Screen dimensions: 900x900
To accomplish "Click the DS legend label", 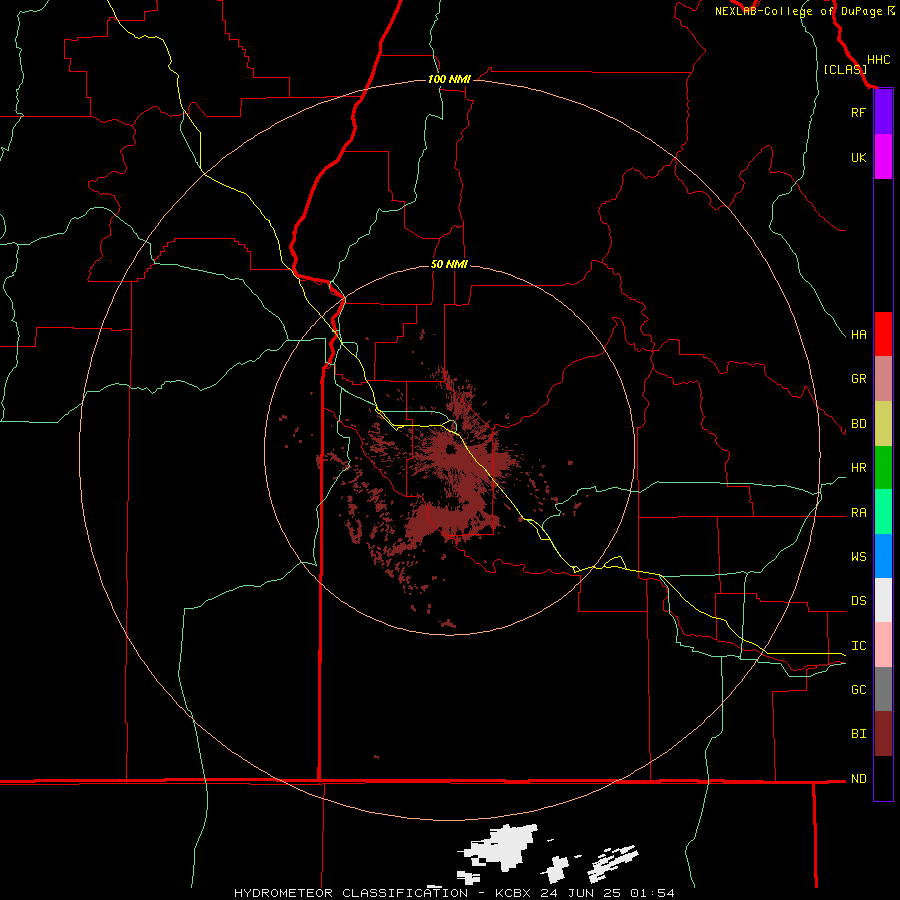I will point(858,600).
